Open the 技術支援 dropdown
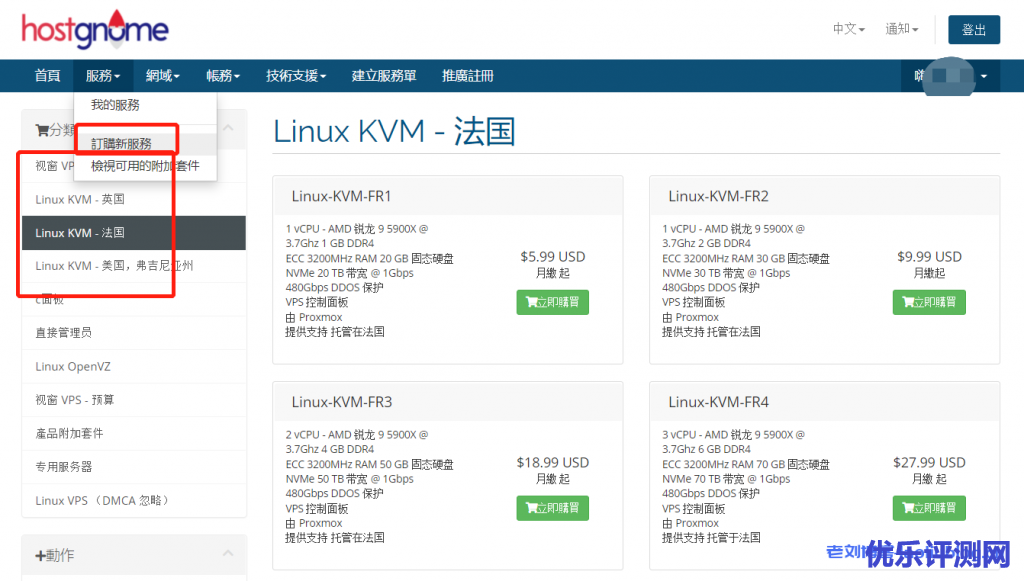Screen dimensions: 1024x581 pos(296,76)
